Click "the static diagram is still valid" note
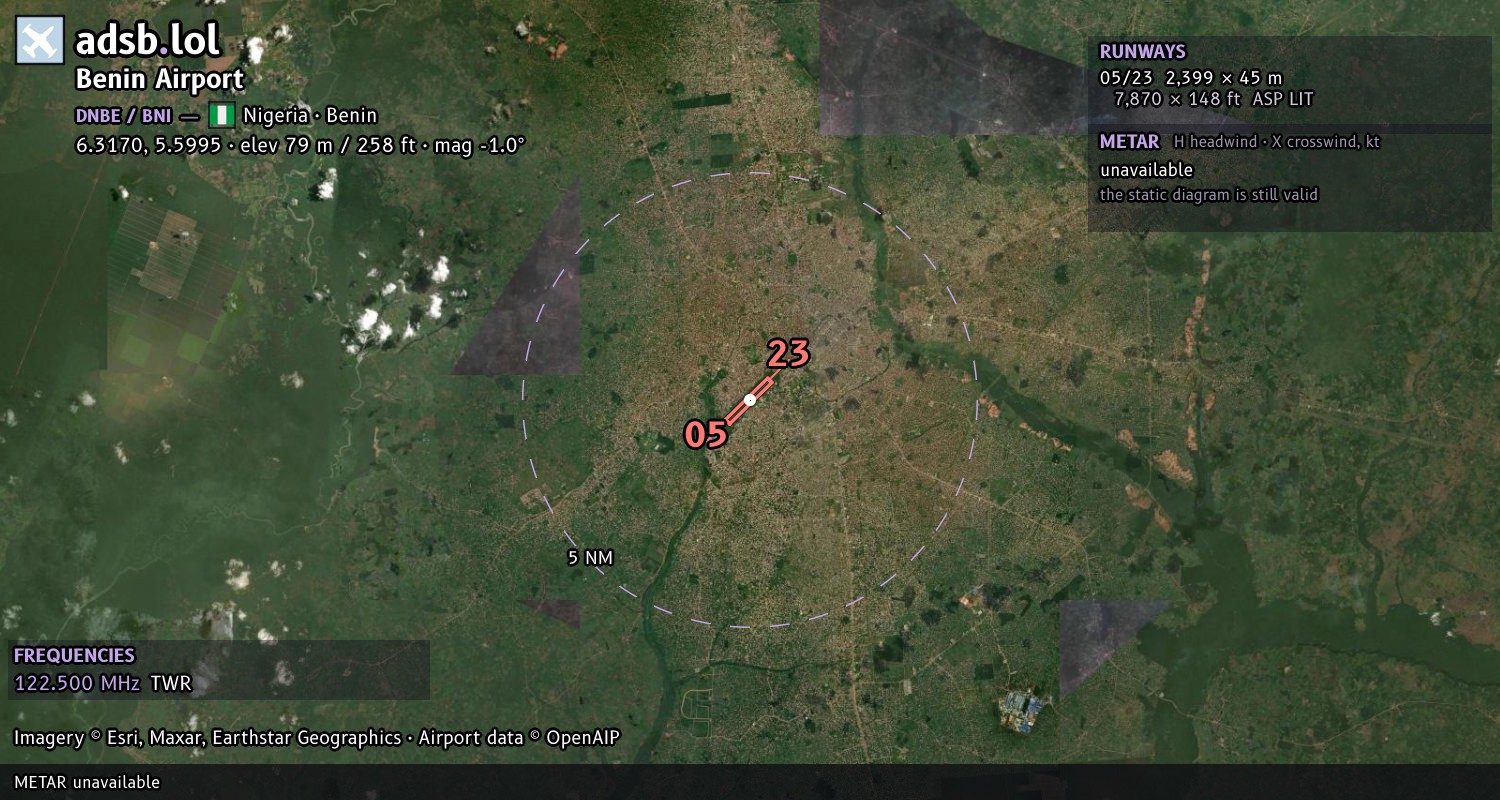Screen dimensions: 1500x800 click(x=1209, y=195)
